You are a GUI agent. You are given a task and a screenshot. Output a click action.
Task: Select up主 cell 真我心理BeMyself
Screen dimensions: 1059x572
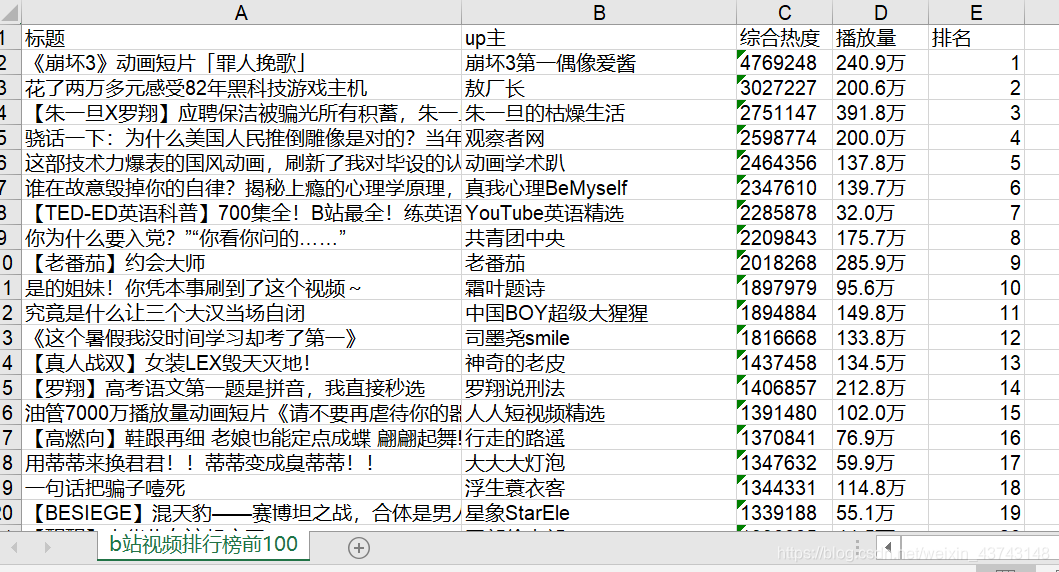click(599, 188)
